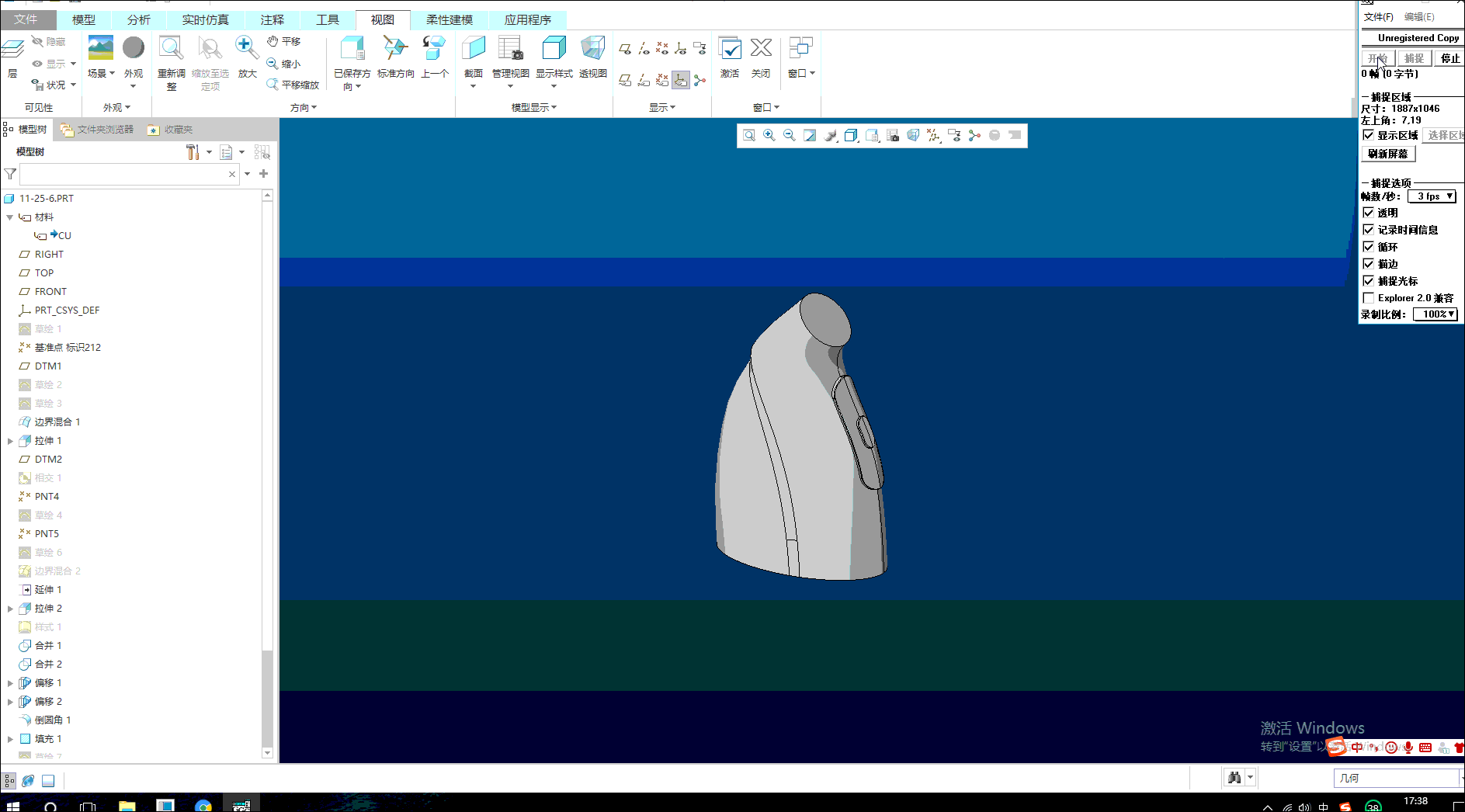Open File Explorer from taskbar
This screenshot has height=812, width=1465.
coord(127,805)
